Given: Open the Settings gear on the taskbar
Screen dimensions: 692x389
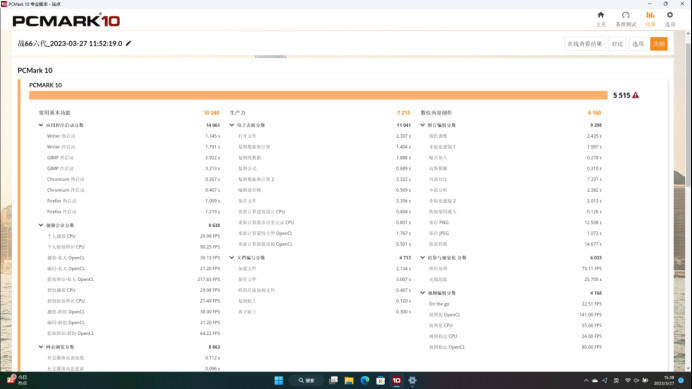Looking at the screenshot, I should [412, 380].
